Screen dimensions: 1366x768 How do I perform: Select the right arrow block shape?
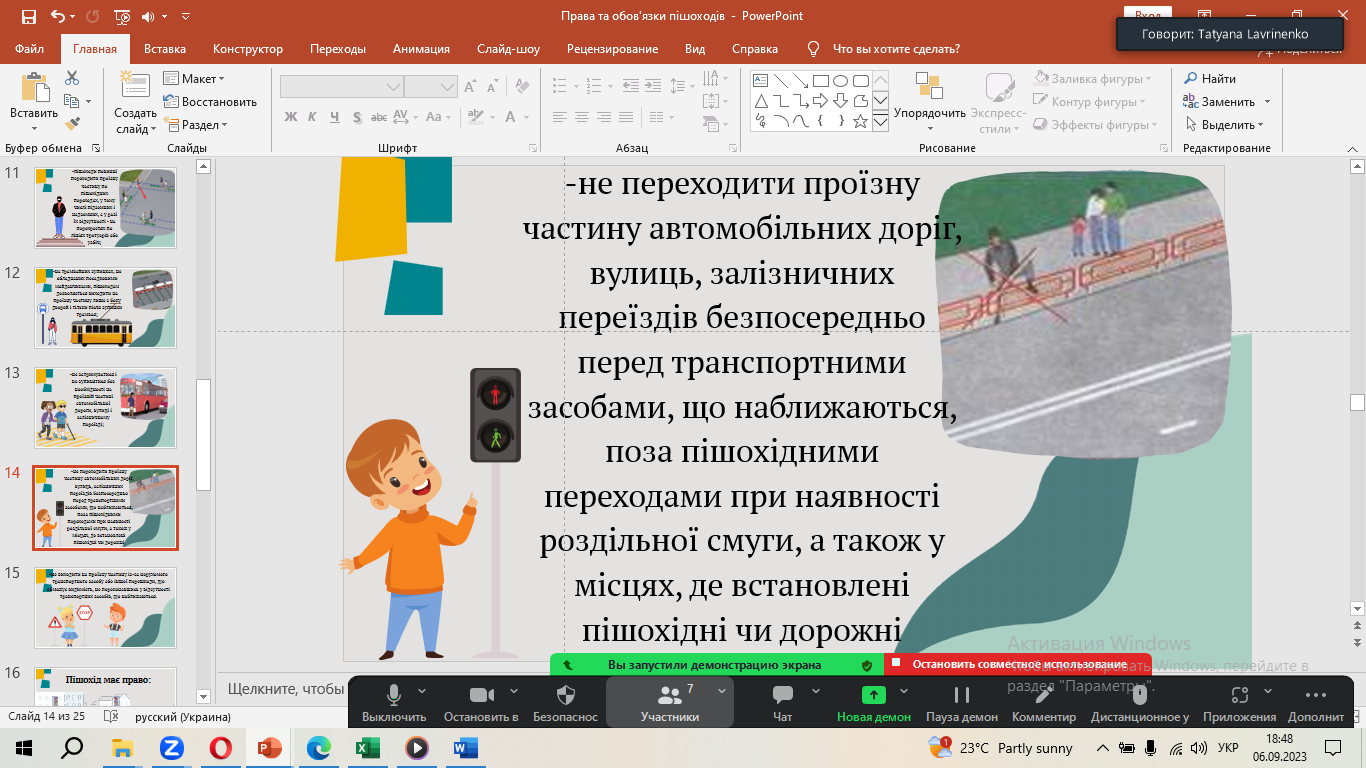(820, 101)
